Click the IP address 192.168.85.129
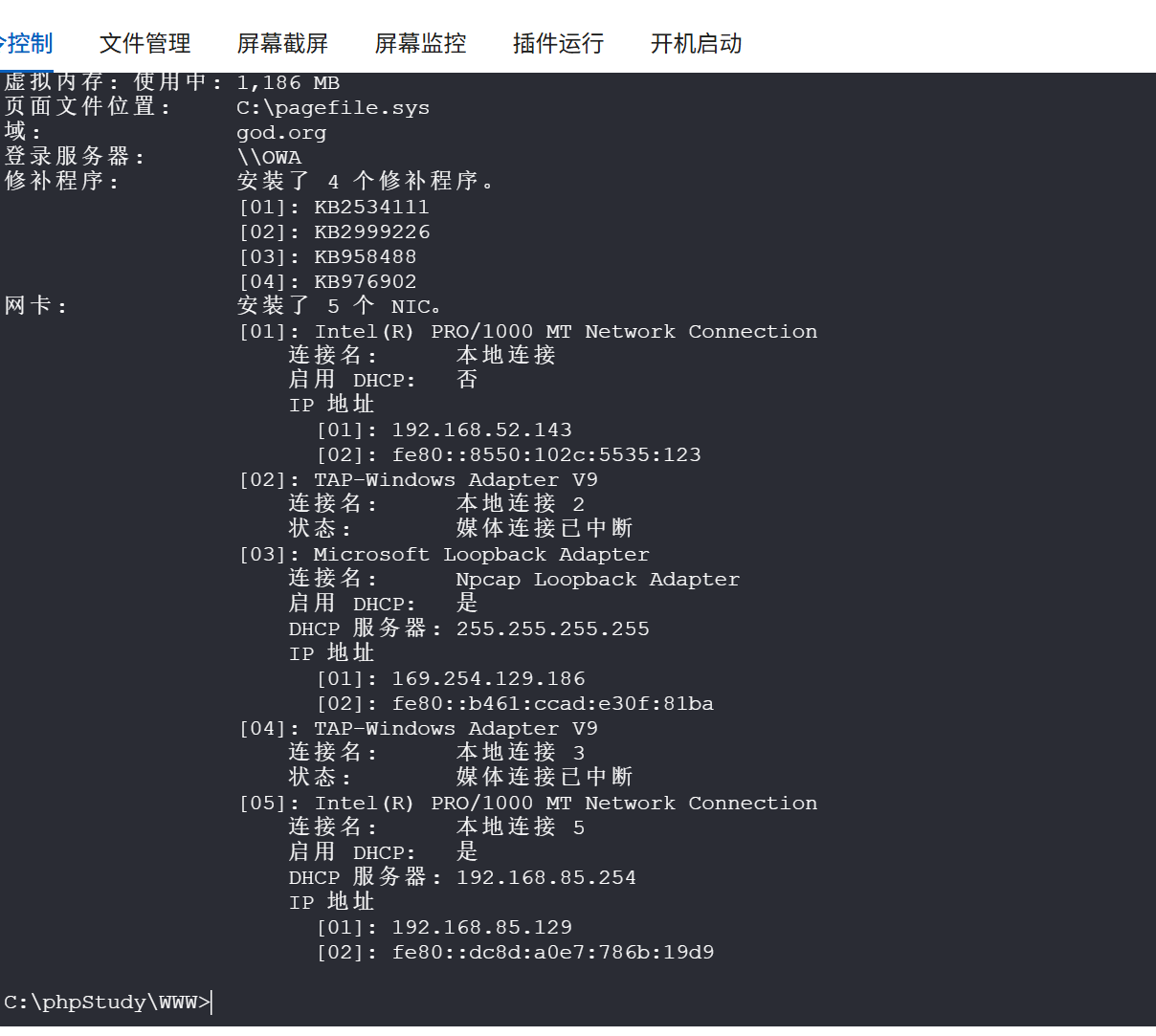The height and width of the screenshot is (1036, 1156). [481, 928]
